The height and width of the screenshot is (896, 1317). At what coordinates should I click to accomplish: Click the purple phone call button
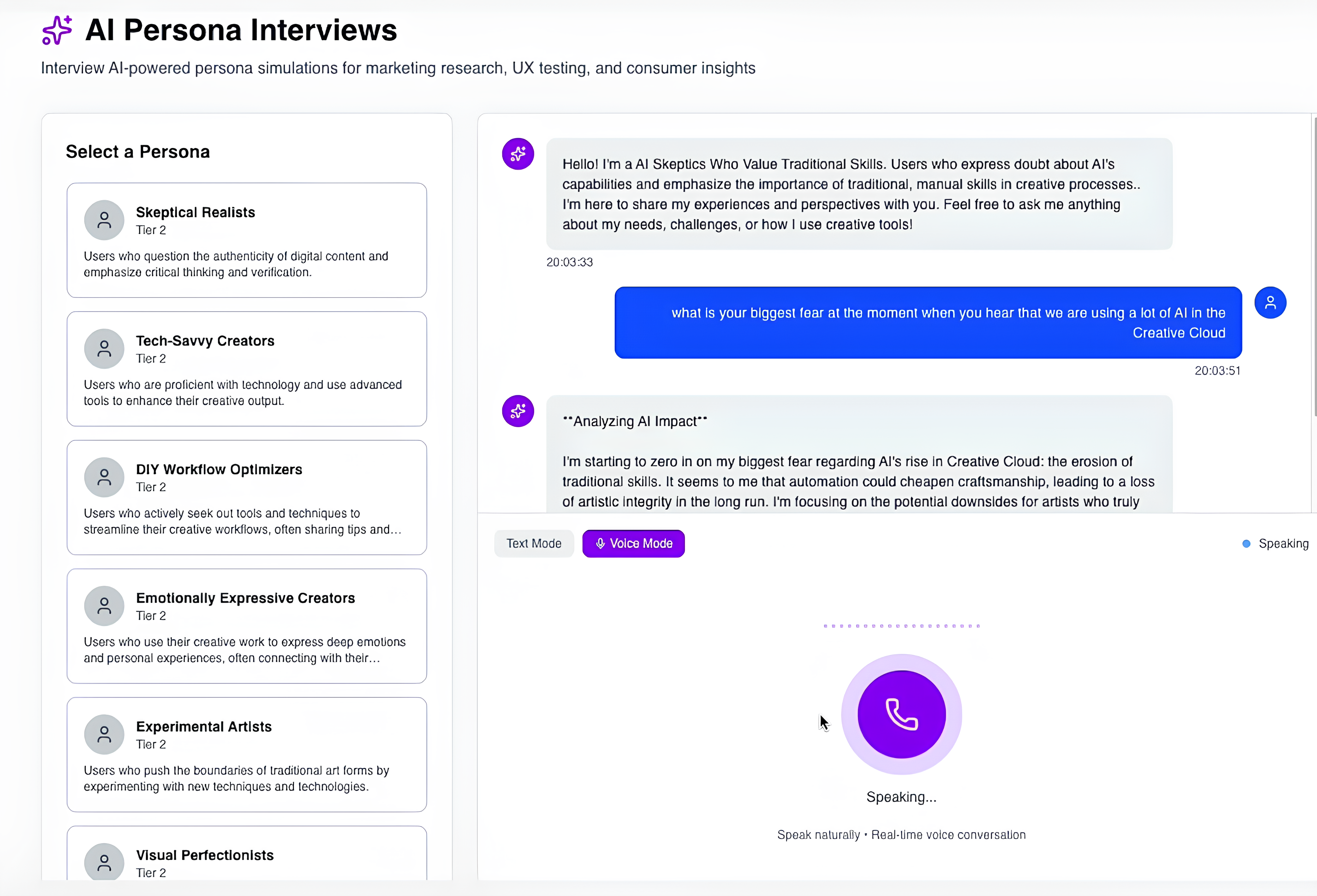click(x=901, y=714)
